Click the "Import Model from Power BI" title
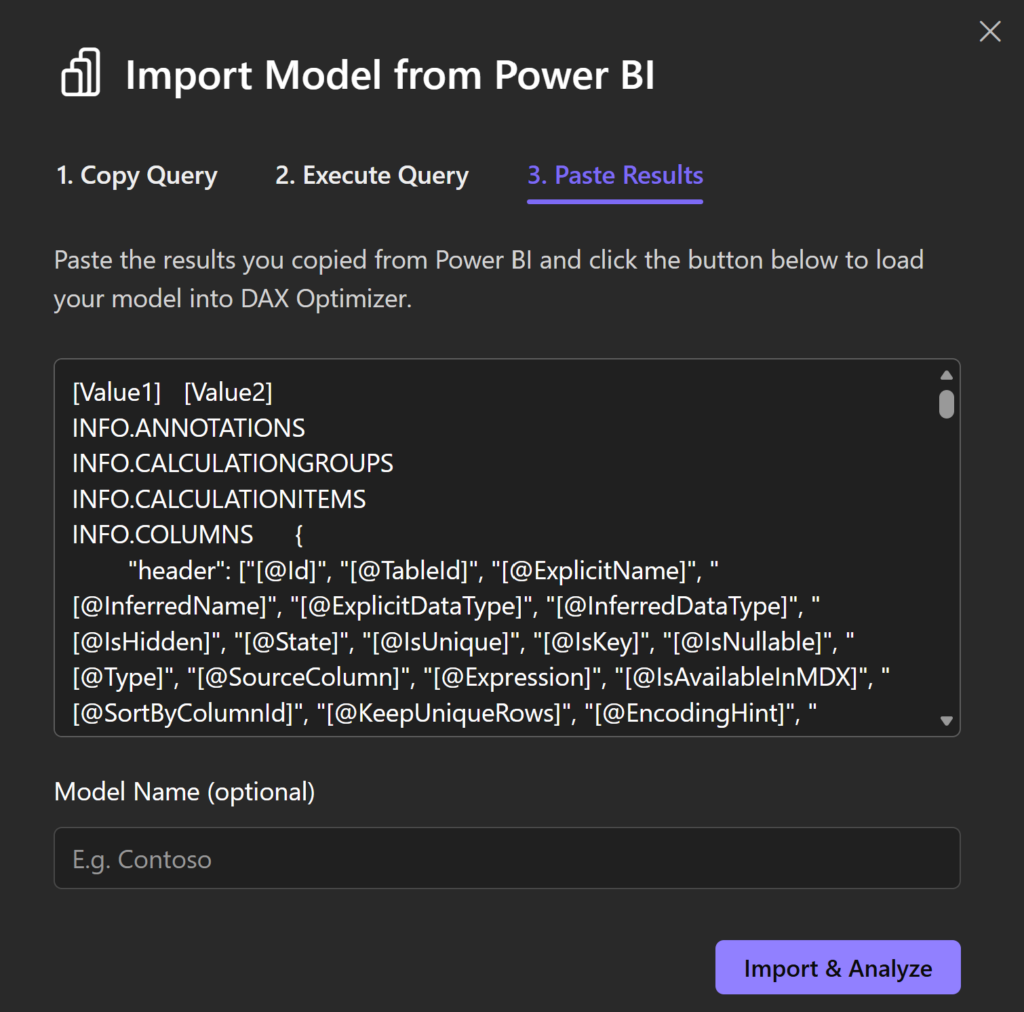The height and width of the screenshot is (1012, 1024). 390,77
